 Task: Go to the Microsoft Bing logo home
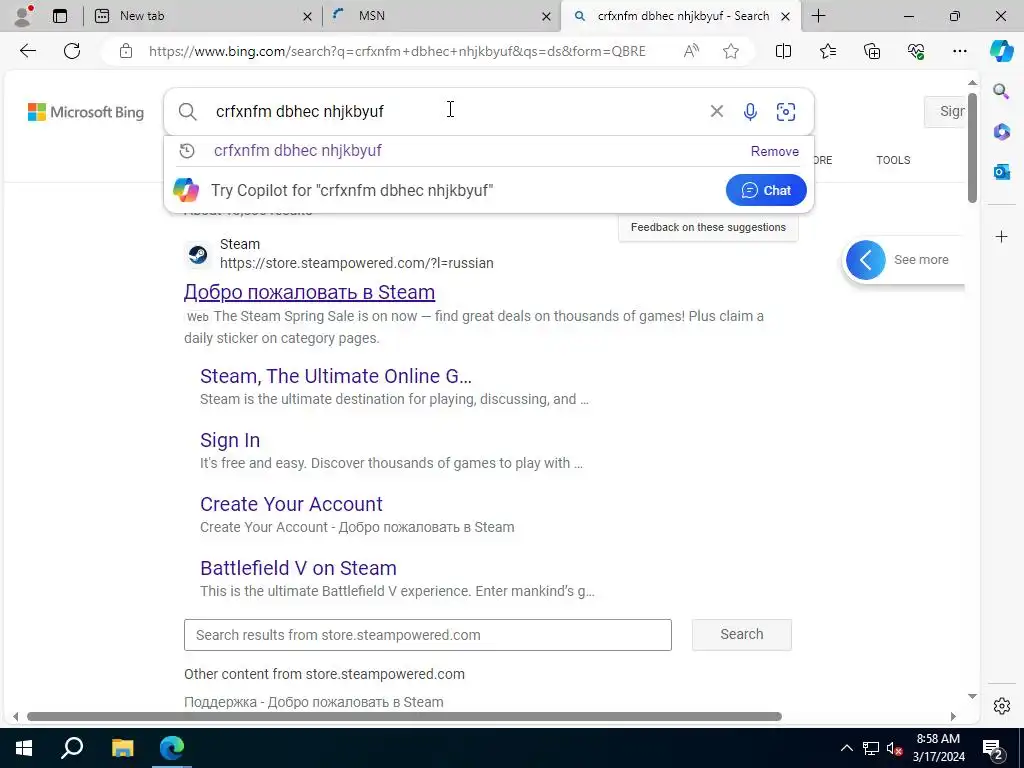(86, 112)
